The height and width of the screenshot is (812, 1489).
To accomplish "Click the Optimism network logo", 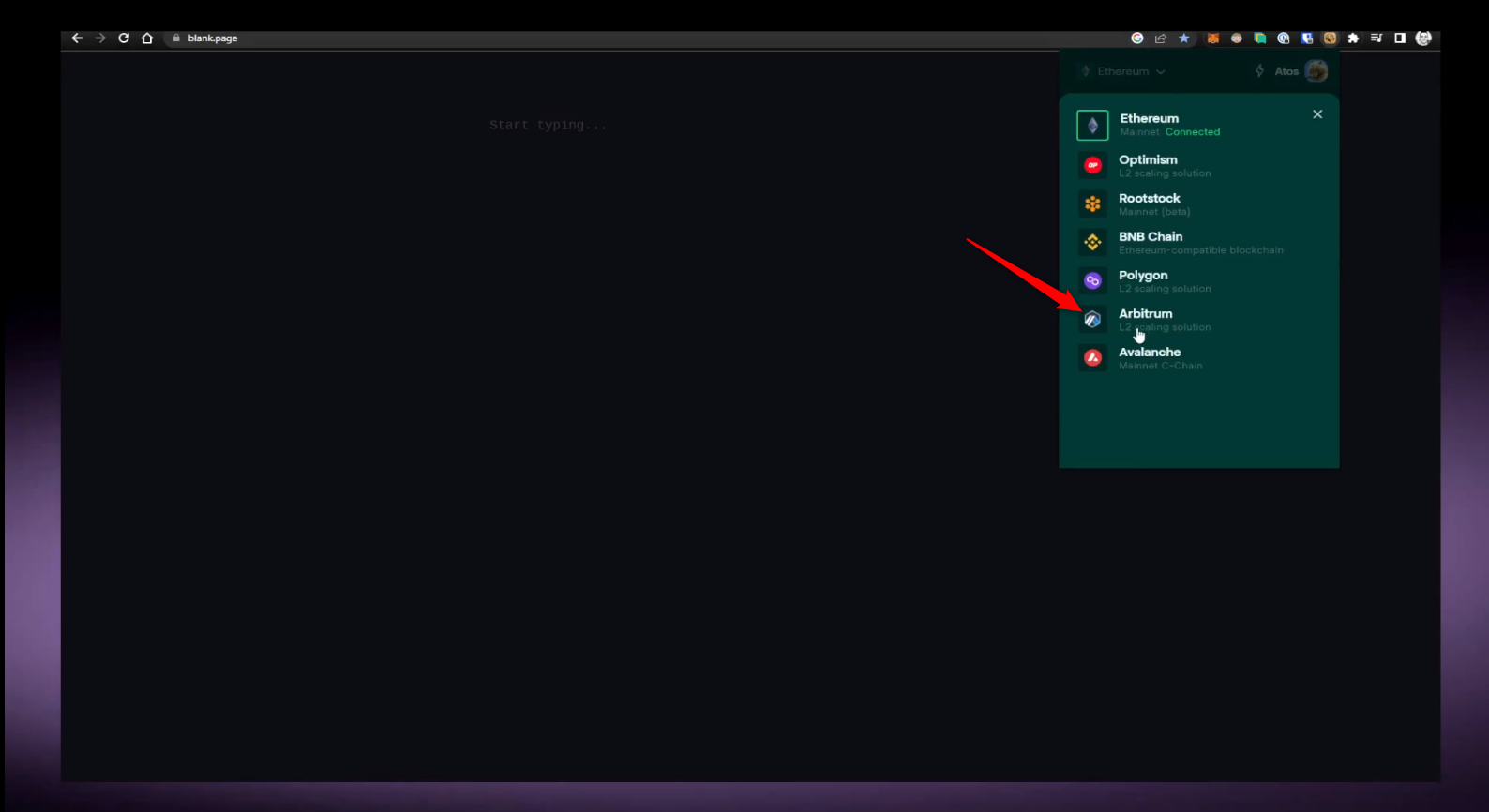I will (1092, 166).
